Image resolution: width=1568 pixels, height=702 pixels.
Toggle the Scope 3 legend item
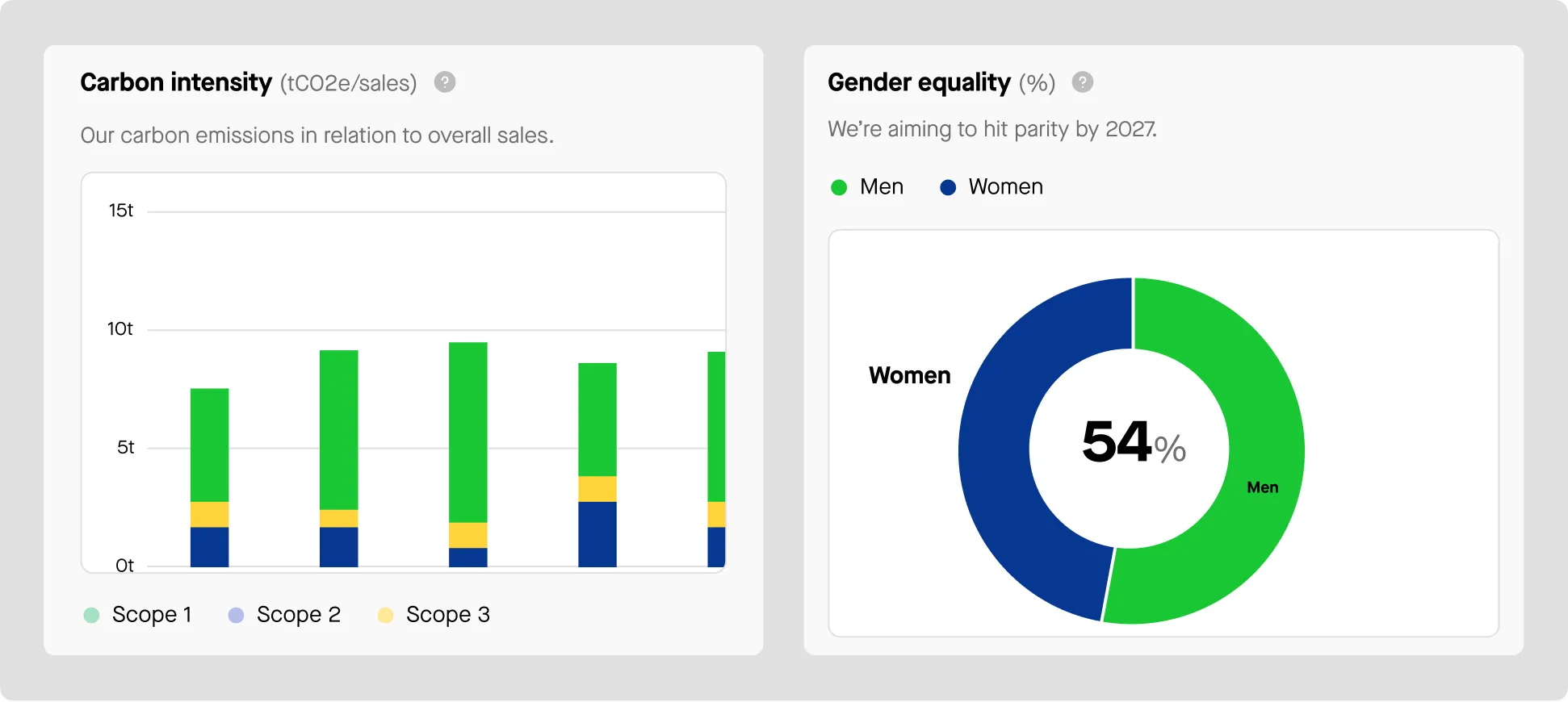(x=434, y=615)
